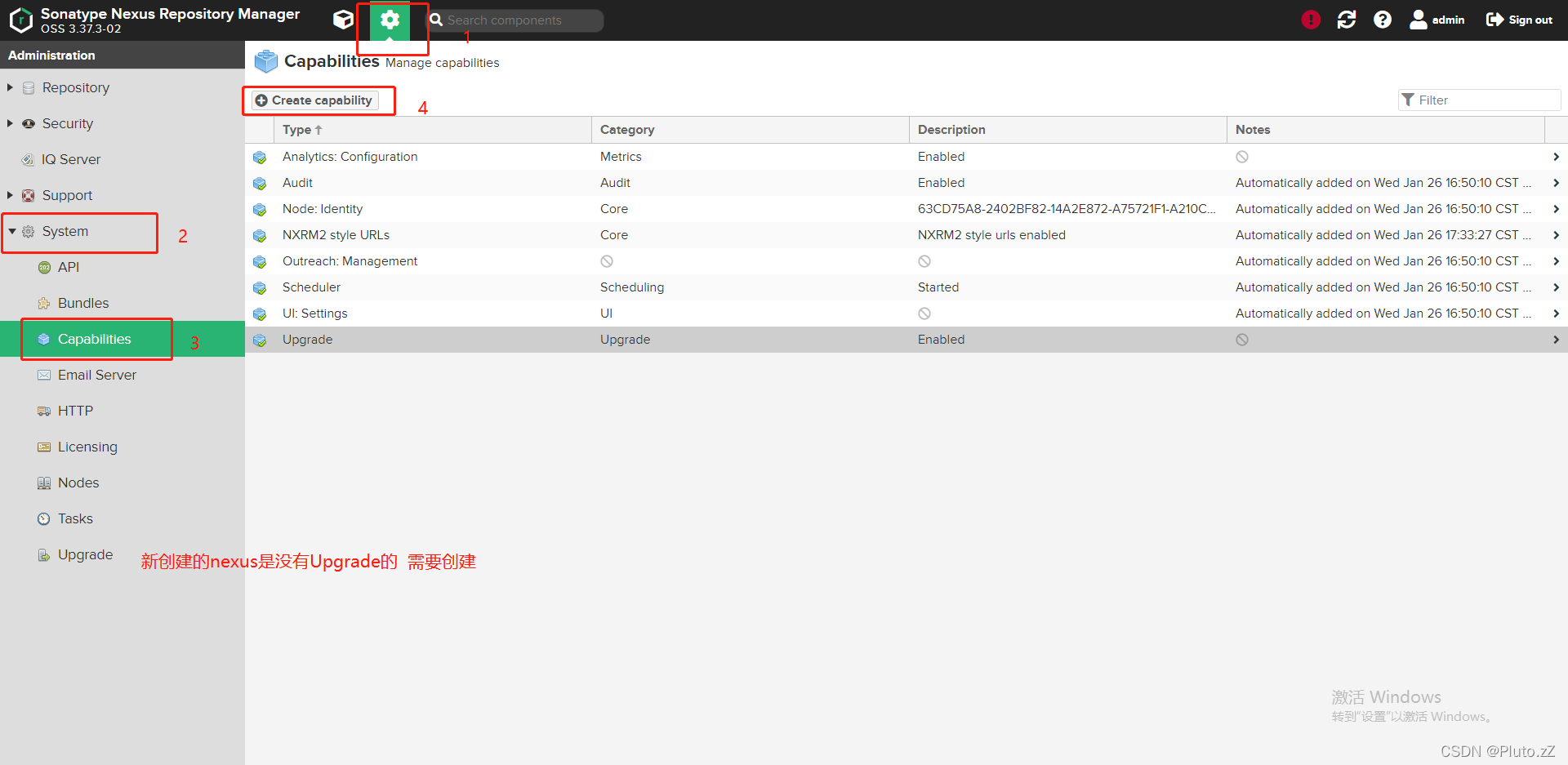1568x765 pixels.
Task: Click the Search components field
Action: pos(516,20)
